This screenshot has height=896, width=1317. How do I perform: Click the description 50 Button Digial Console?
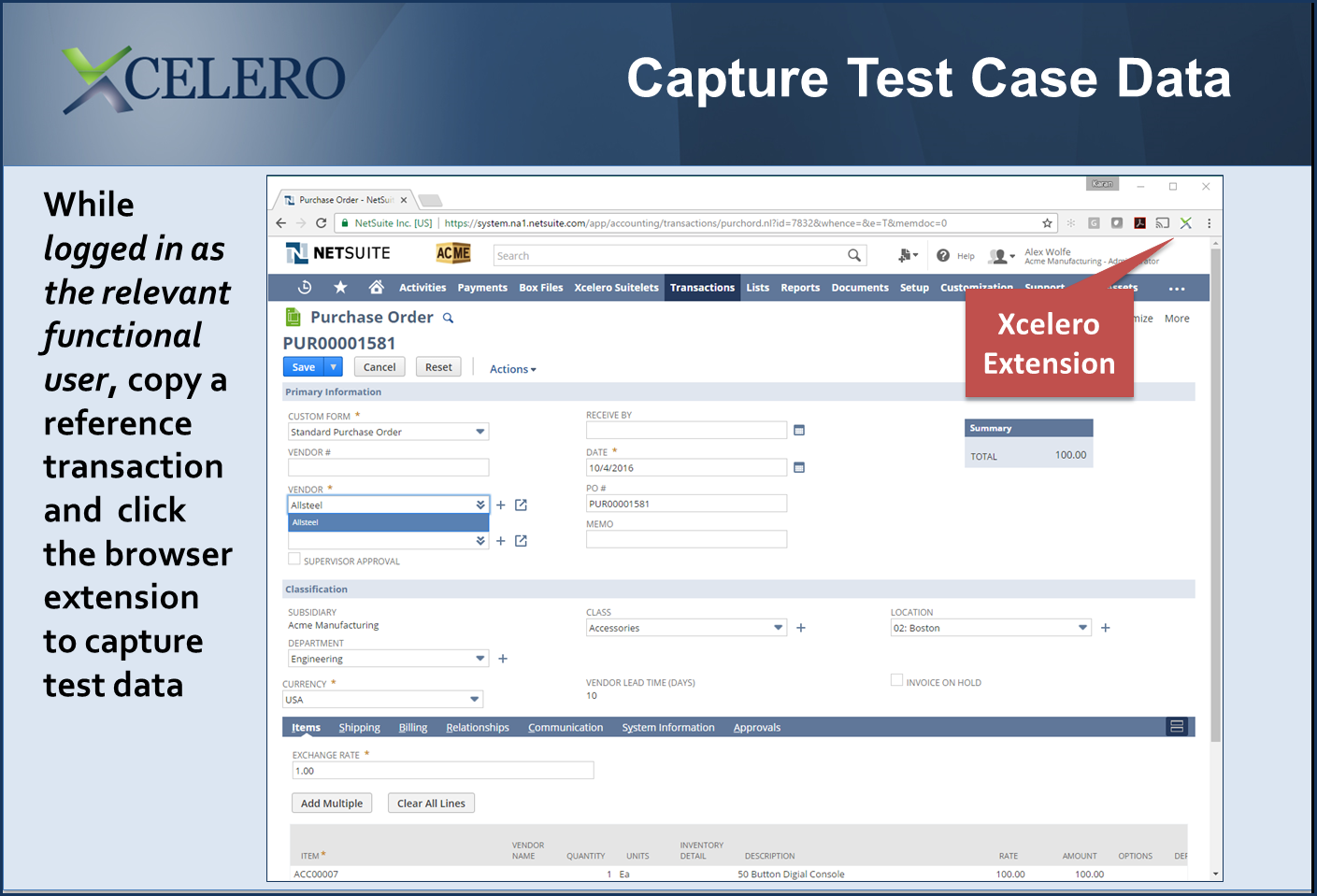(x=791, y=875)
